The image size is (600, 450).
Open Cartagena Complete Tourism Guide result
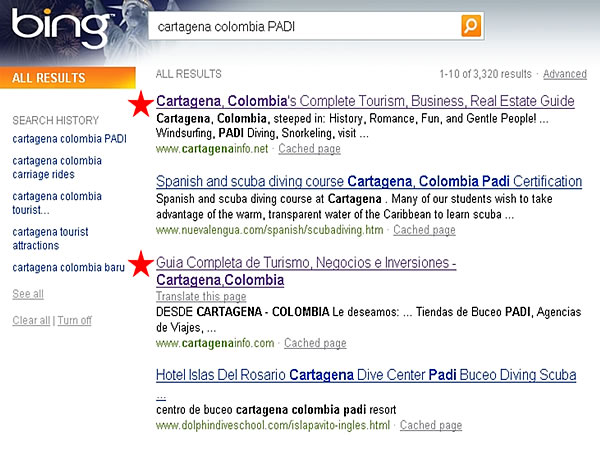365,101
